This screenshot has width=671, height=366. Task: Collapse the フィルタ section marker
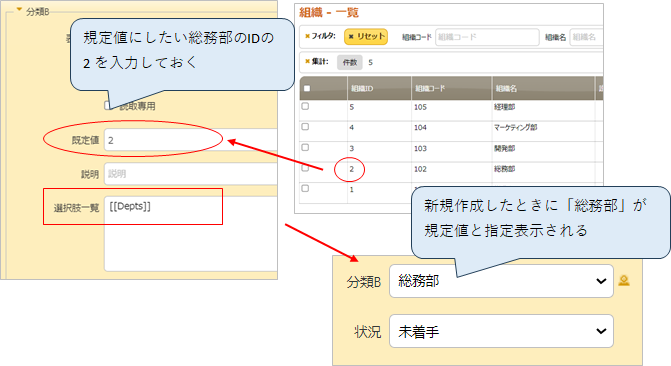(x=307, y=36)
